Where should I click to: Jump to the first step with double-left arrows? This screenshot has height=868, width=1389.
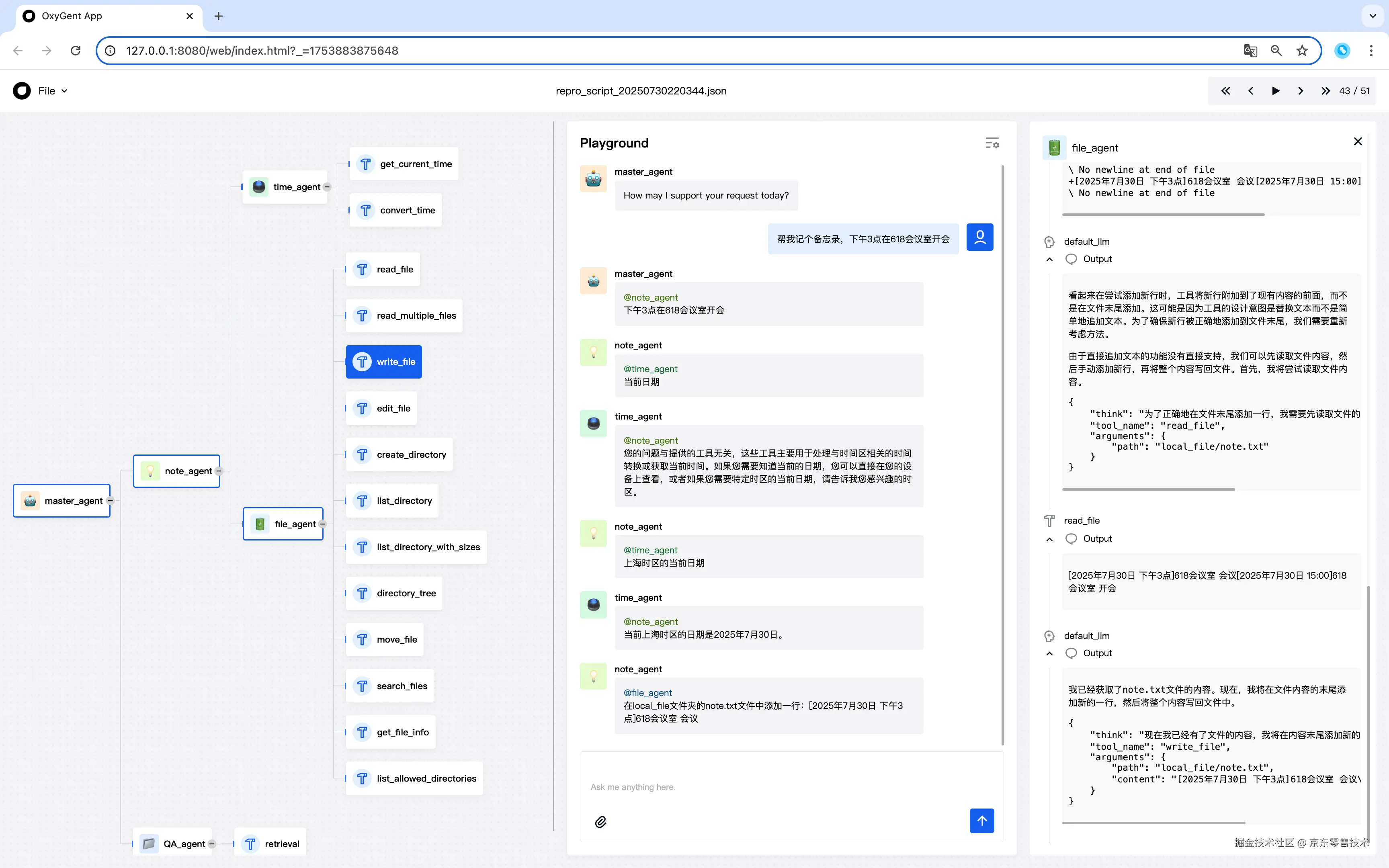pos(1225,91)
